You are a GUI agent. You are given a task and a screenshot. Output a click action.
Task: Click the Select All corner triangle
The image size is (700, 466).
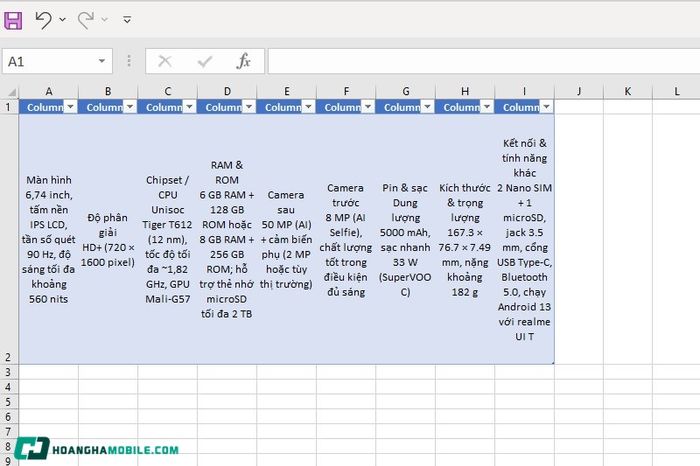pos(12,92)
